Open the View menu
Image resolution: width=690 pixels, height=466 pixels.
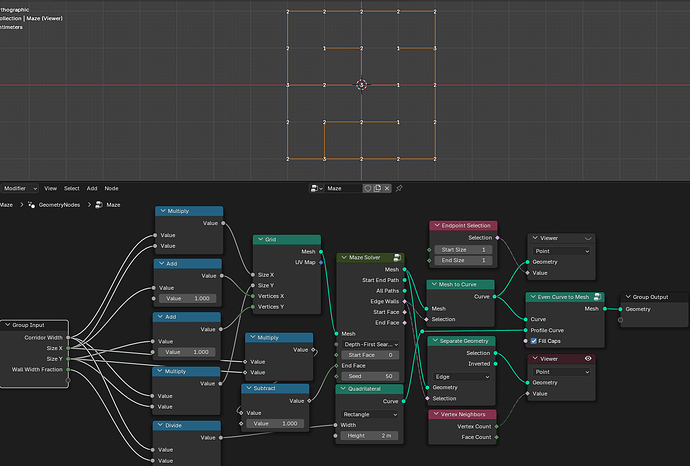click(51, 188)
